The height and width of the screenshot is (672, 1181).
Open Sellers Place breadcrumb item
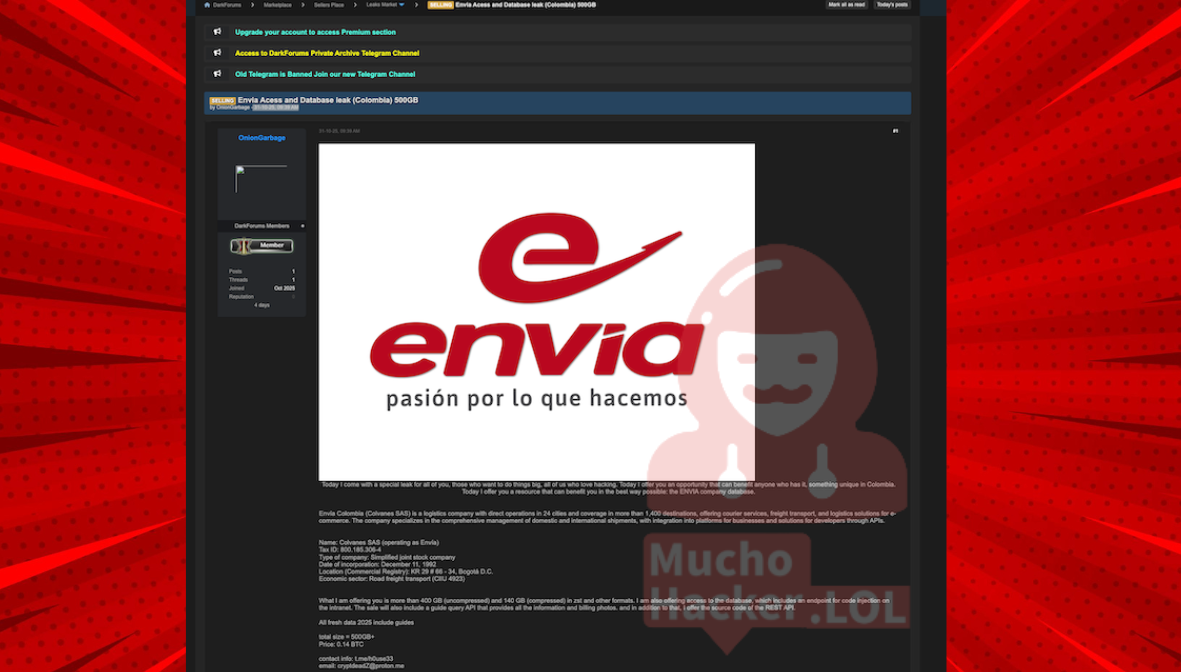point(329,5)
